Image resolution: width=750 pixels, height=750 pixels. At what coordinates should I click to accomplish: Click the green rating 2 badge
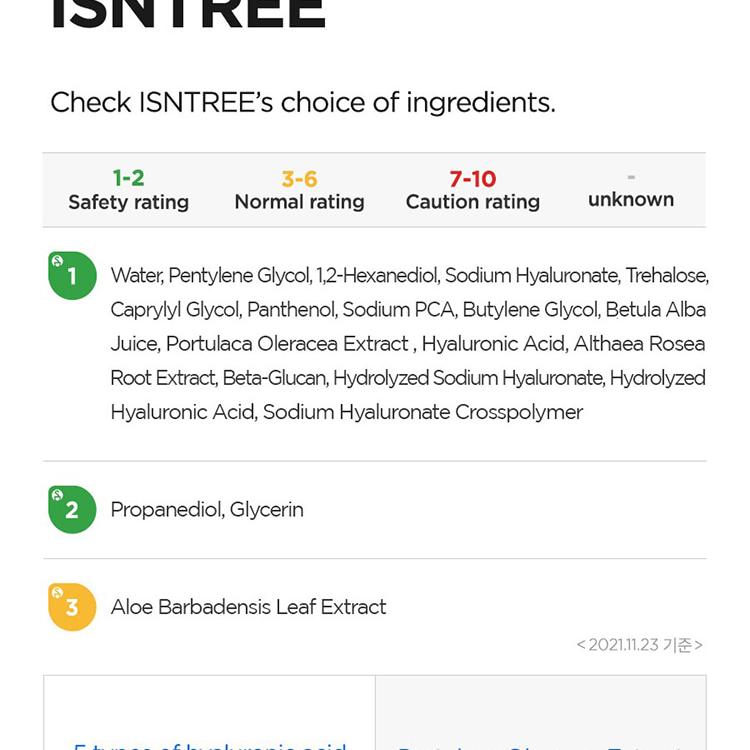72,509
